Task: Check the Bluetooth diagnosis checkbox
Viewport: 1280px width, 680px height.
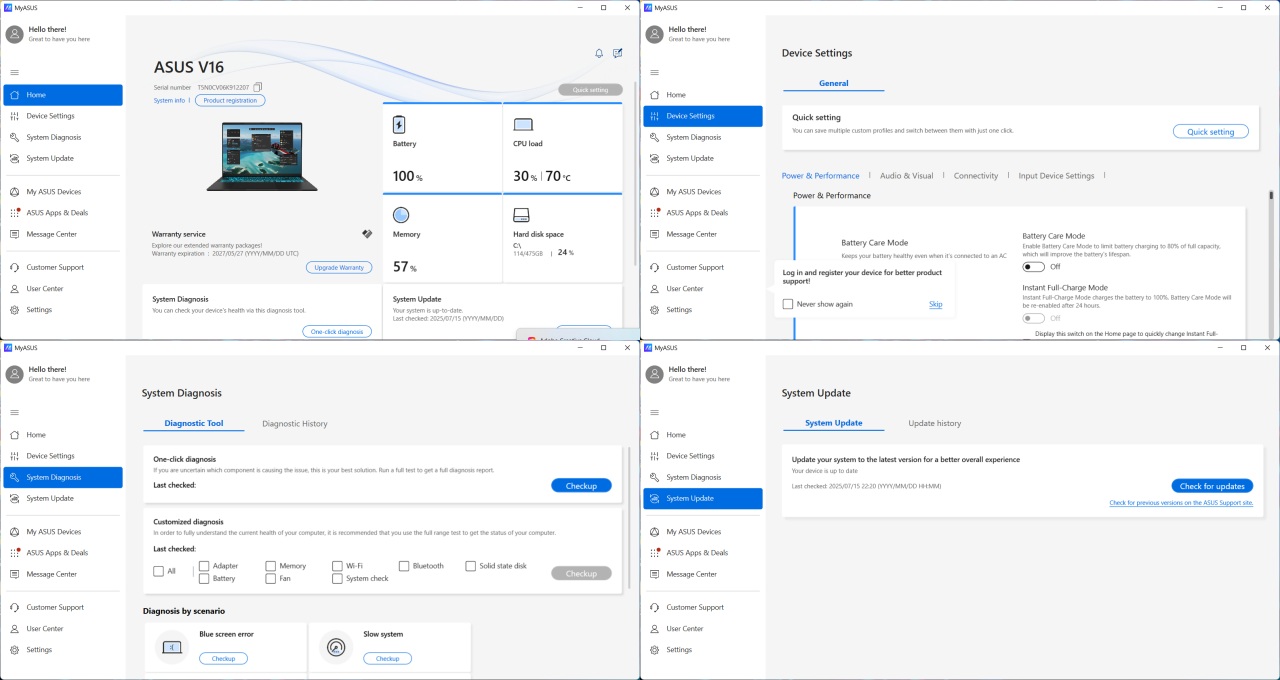Action: coord(404,566)
